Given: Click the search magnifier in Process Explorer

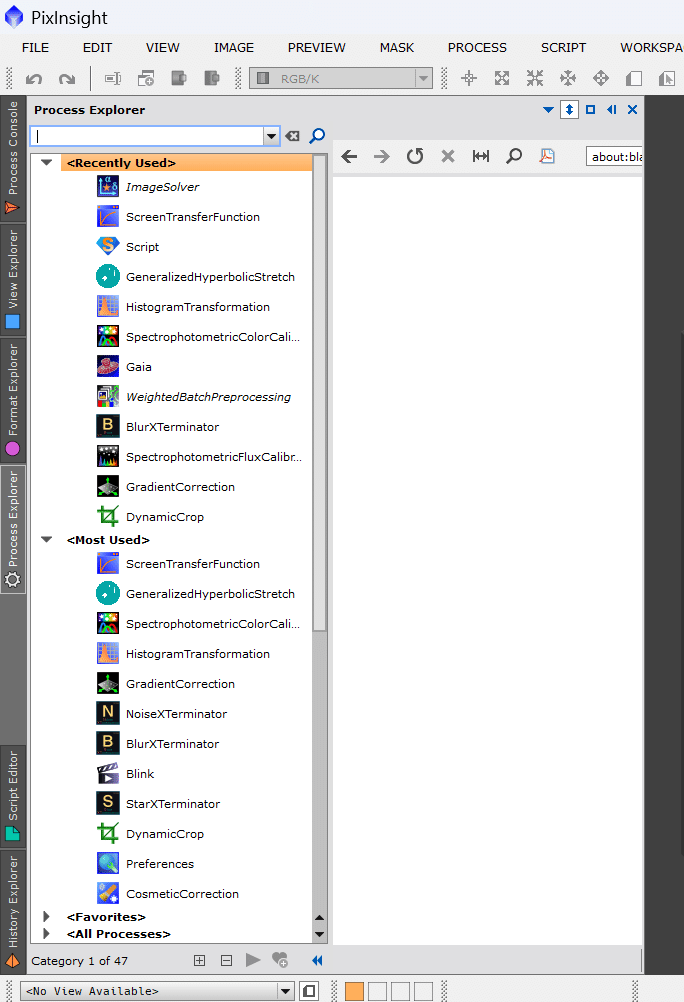Looking at the screenshot, I should click(317, 135).
